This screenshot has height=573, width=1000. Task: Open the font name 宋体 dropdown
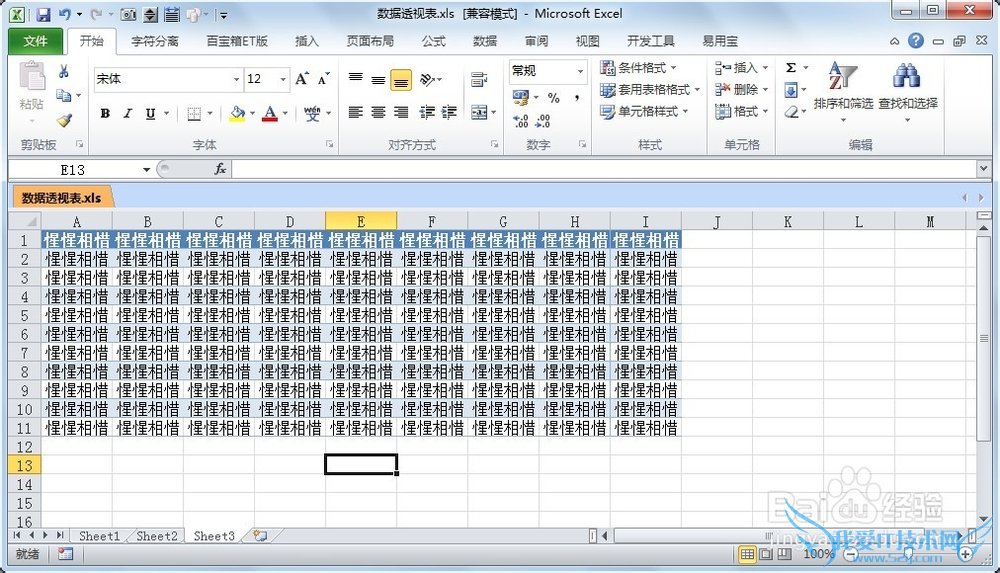(x=237, y=79)
